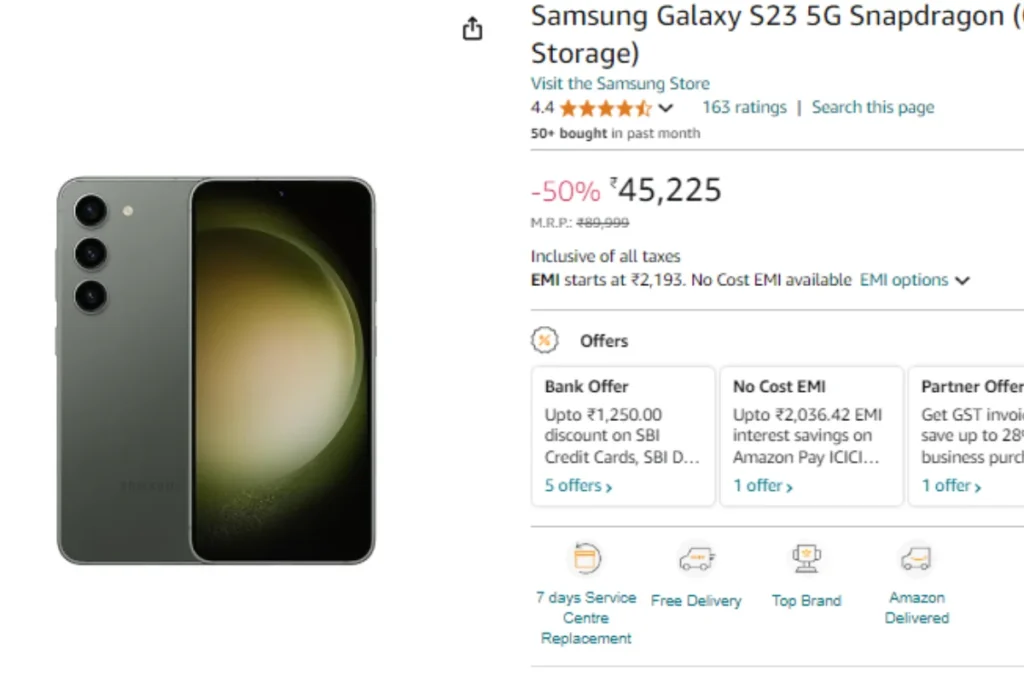The height and width of the screenshot is (683, 1024).
Task: Select the Bank Offer card
Action: tap(623, 436)
